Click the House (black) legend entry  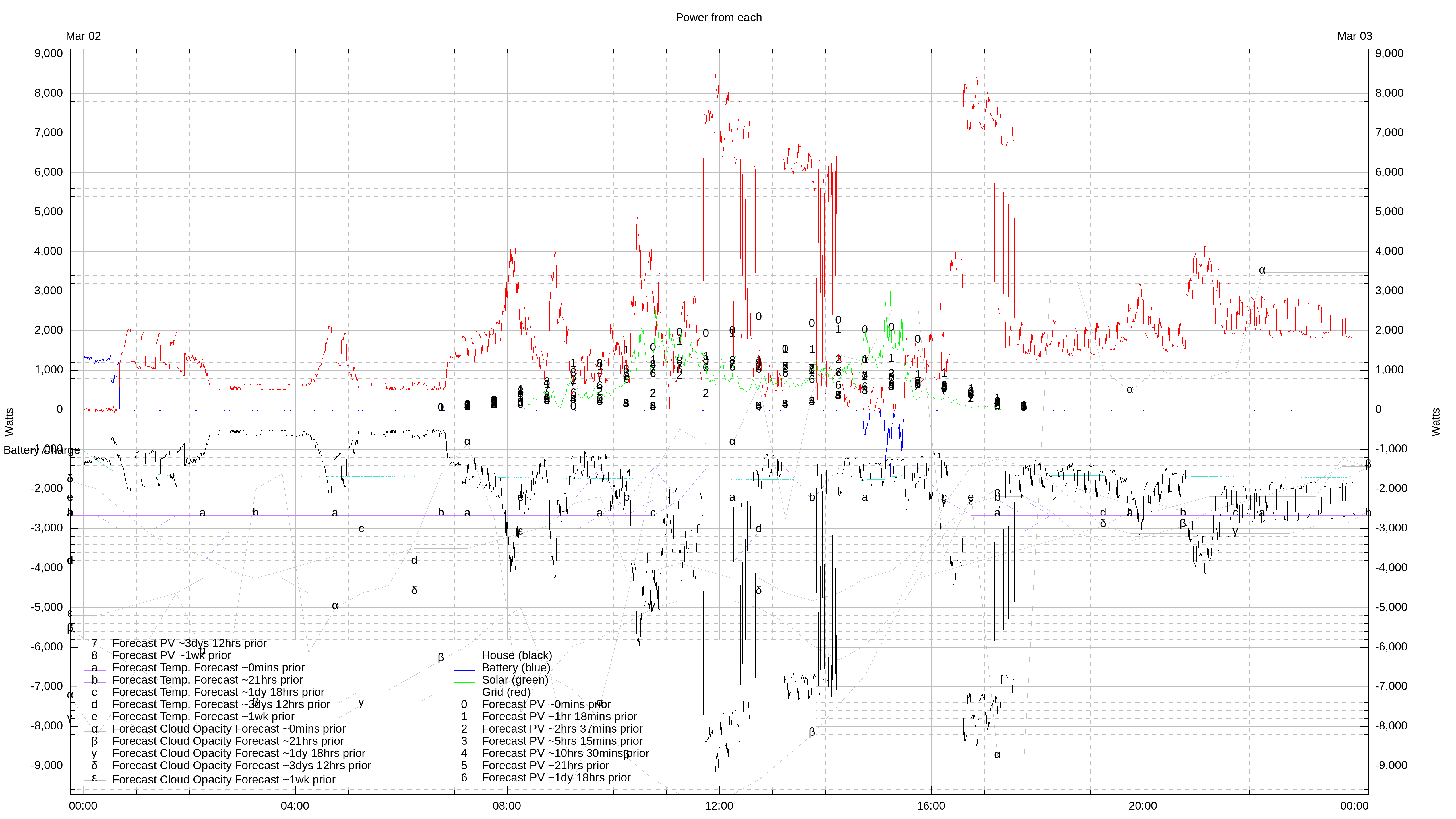516,655
